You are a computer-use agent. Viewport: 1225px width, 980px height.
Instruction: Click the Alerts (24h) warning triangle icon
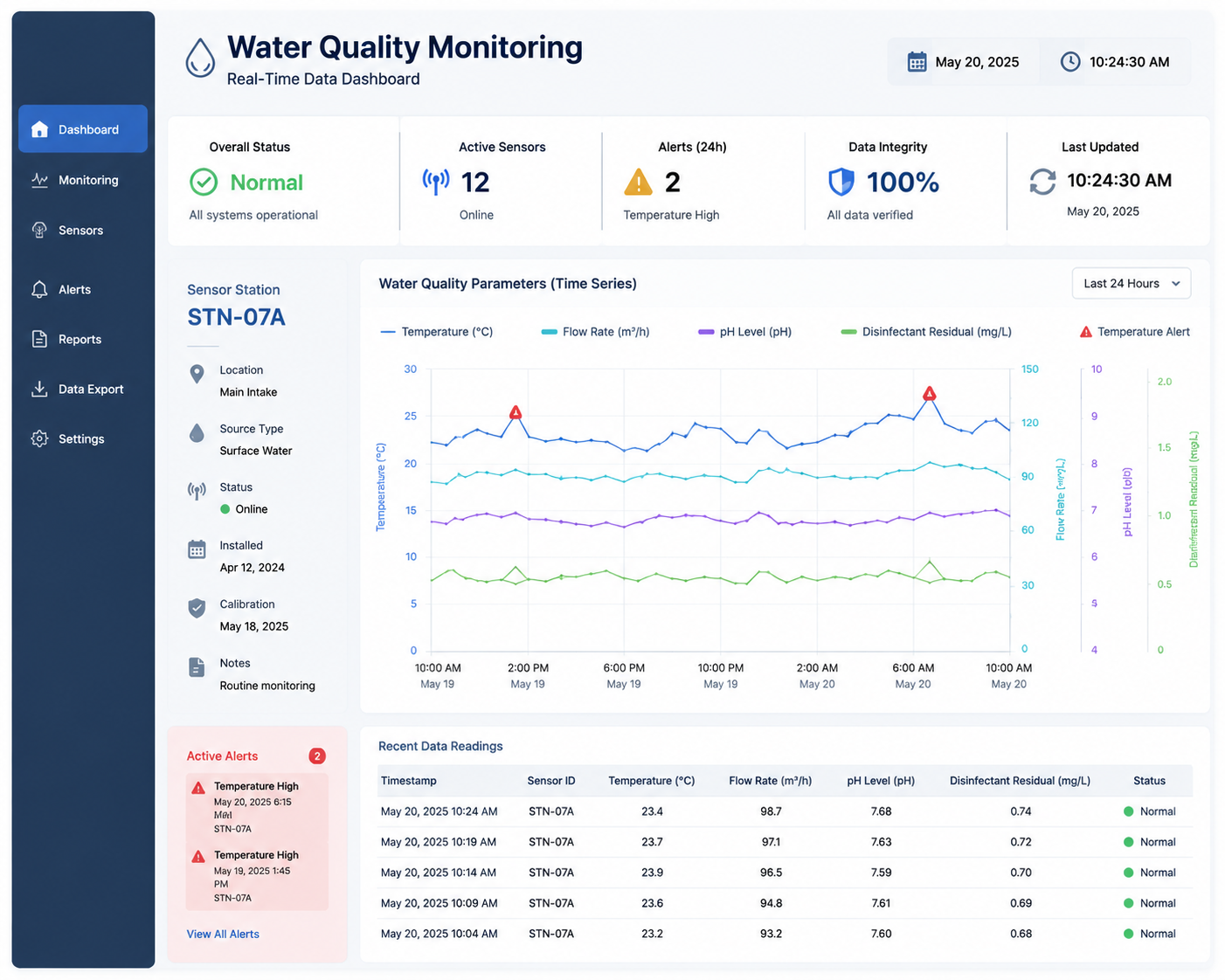coord(639,182)
